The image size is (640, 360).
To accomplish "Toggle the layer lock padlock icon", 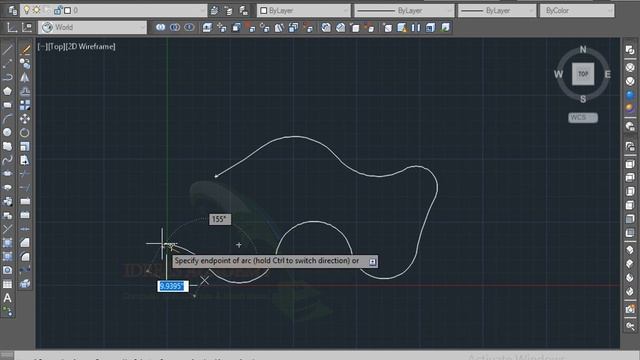I will (58, 10).
